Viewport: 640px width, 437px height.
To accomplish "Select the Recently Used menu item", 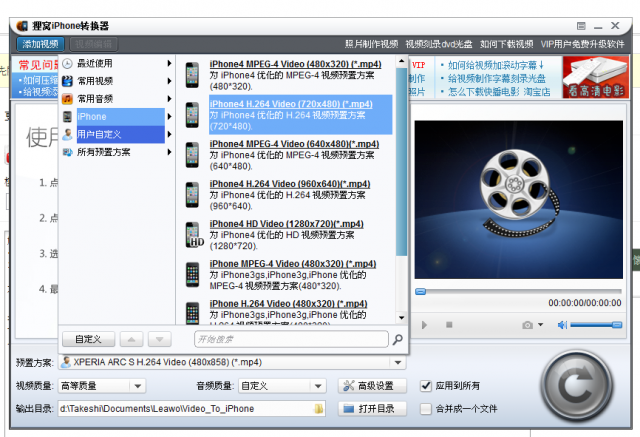I will click(117, 64).
